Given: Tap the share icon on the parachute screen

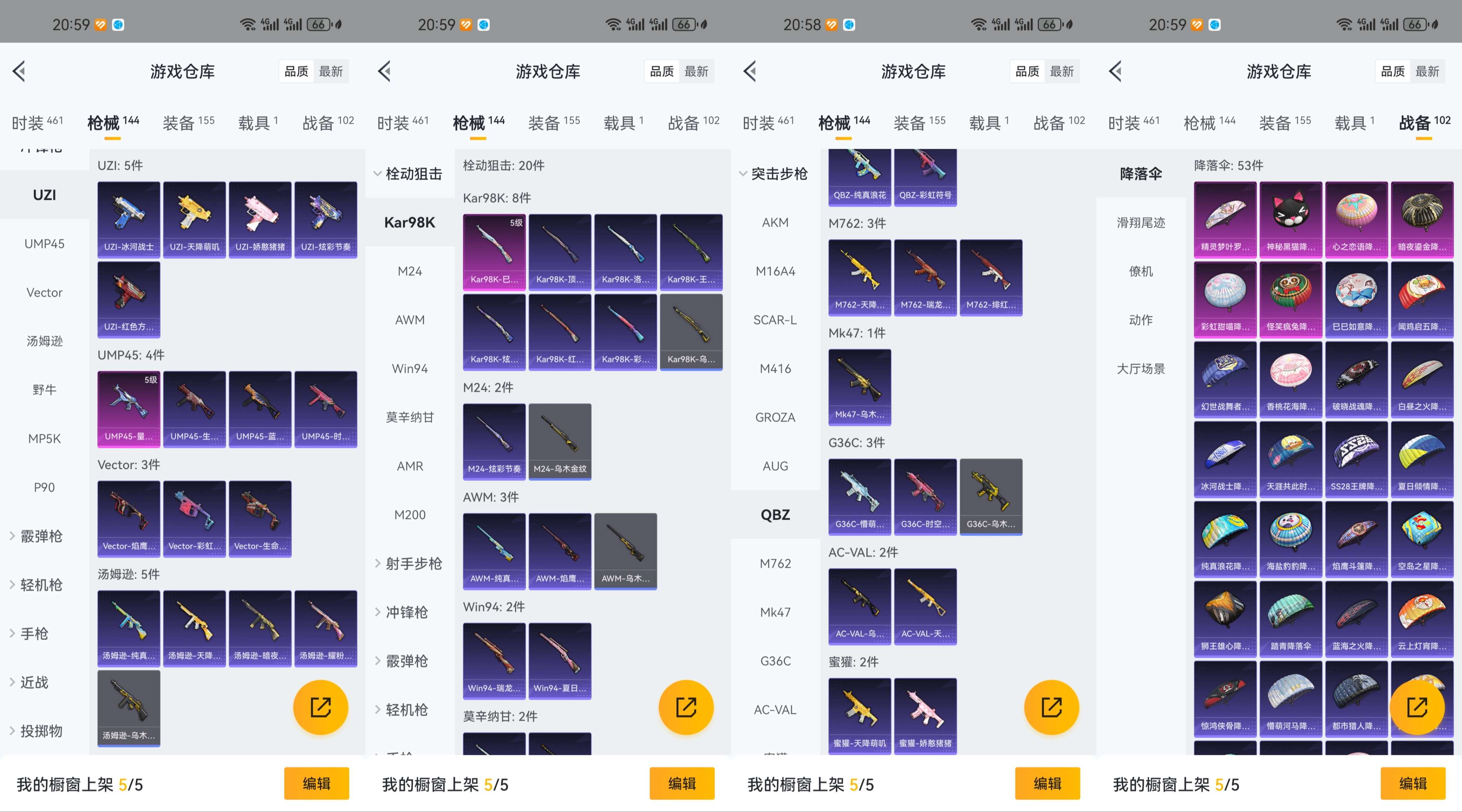Looking at the screenshot, I should pyautogui.click(x=1417, y=707).
